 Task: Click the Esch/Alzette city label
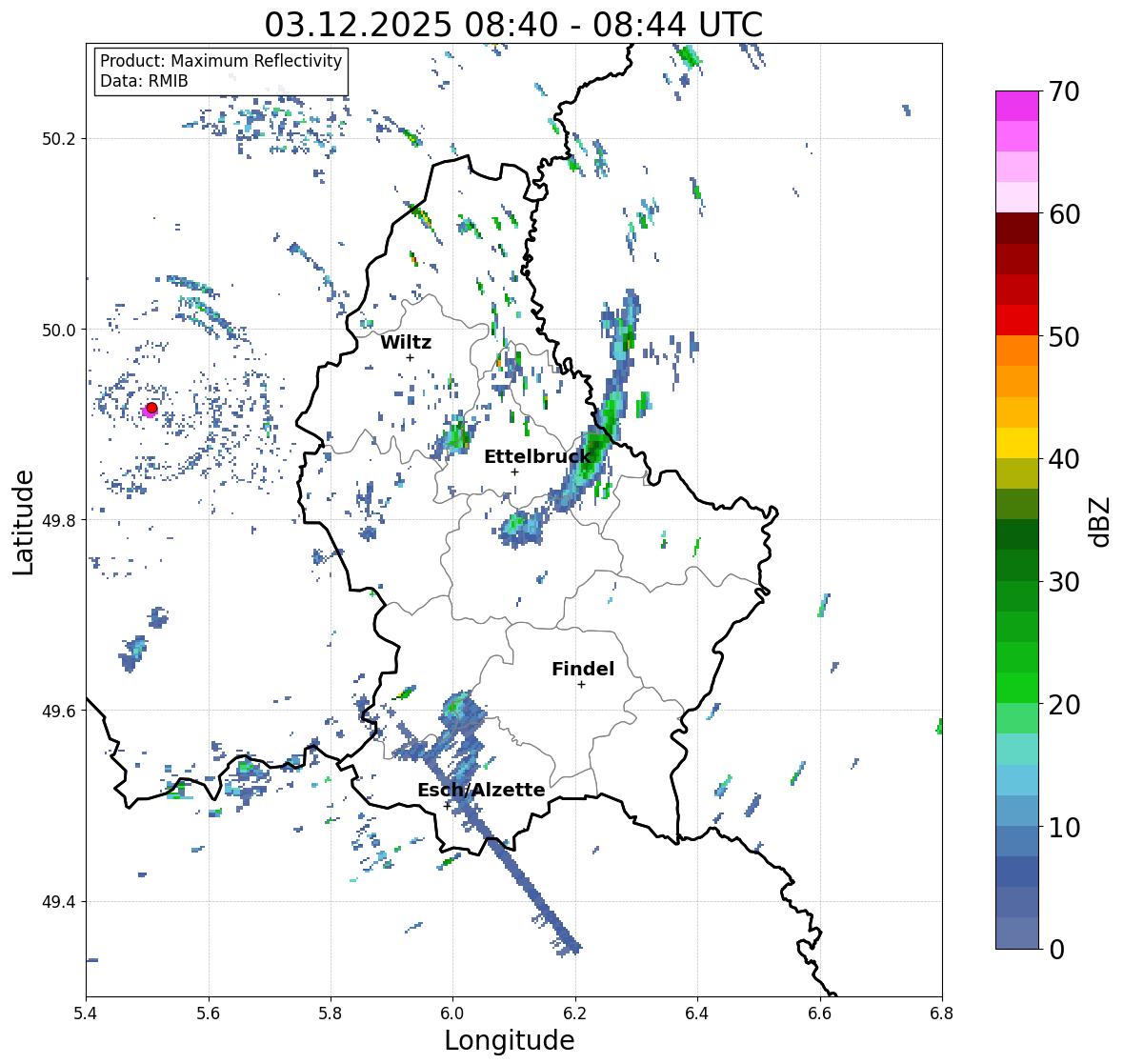click(x=481, y=790)
